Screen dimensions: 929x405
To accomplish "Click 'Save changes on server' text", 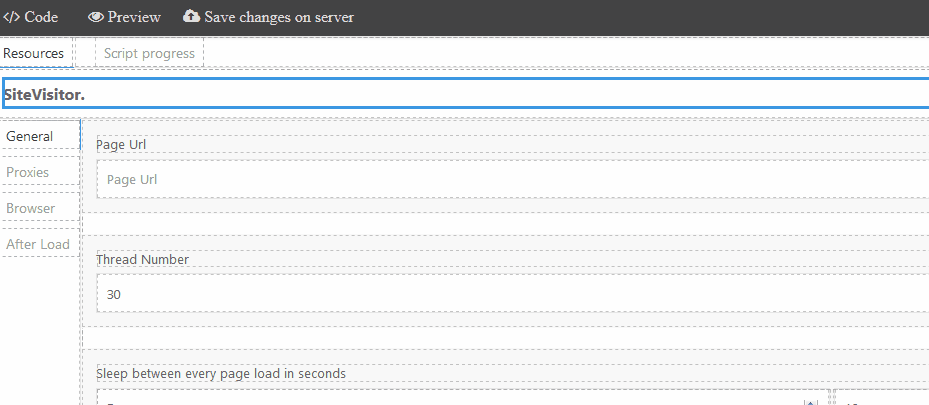I will click(x=279, y=17).
